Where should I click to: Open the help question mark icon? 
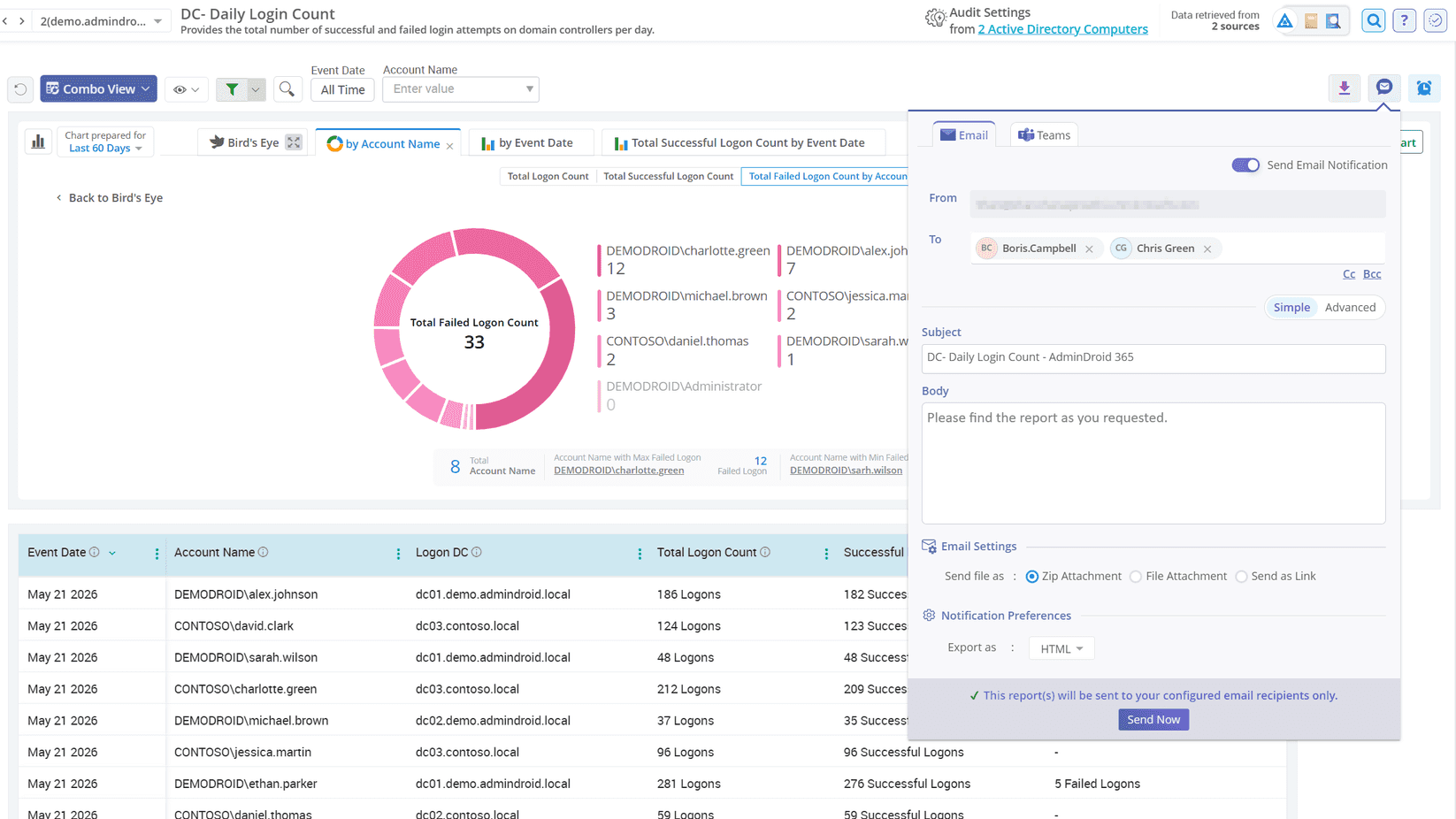coord(1404,20)
